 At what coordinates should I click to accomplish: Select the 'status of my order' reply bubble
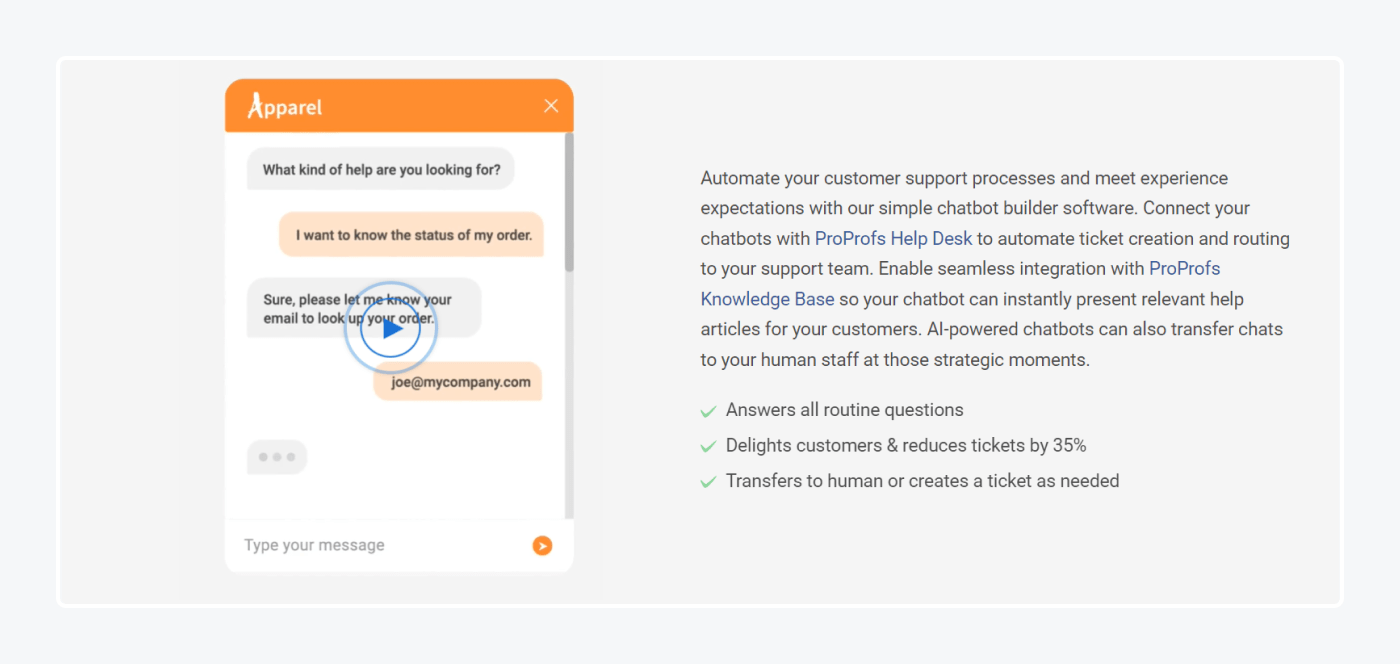tap(411, 235)
